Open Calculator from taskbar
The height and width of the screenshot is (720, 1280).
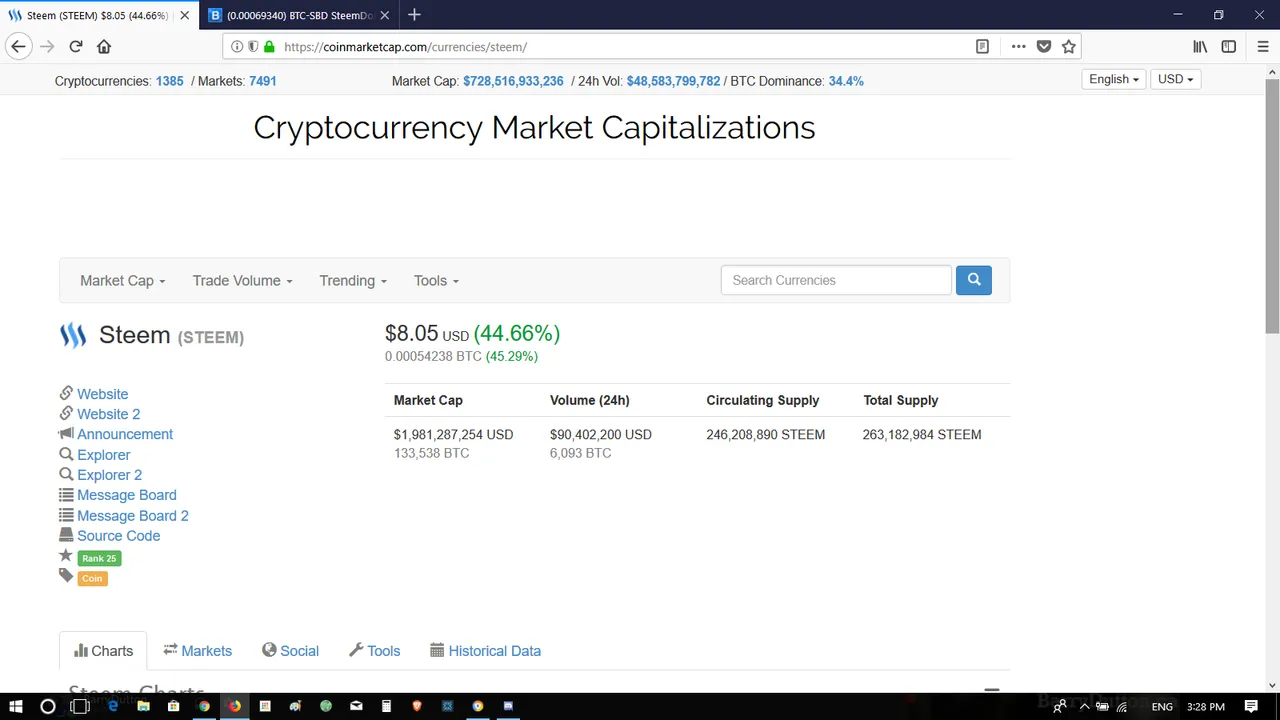pos(386,706)
